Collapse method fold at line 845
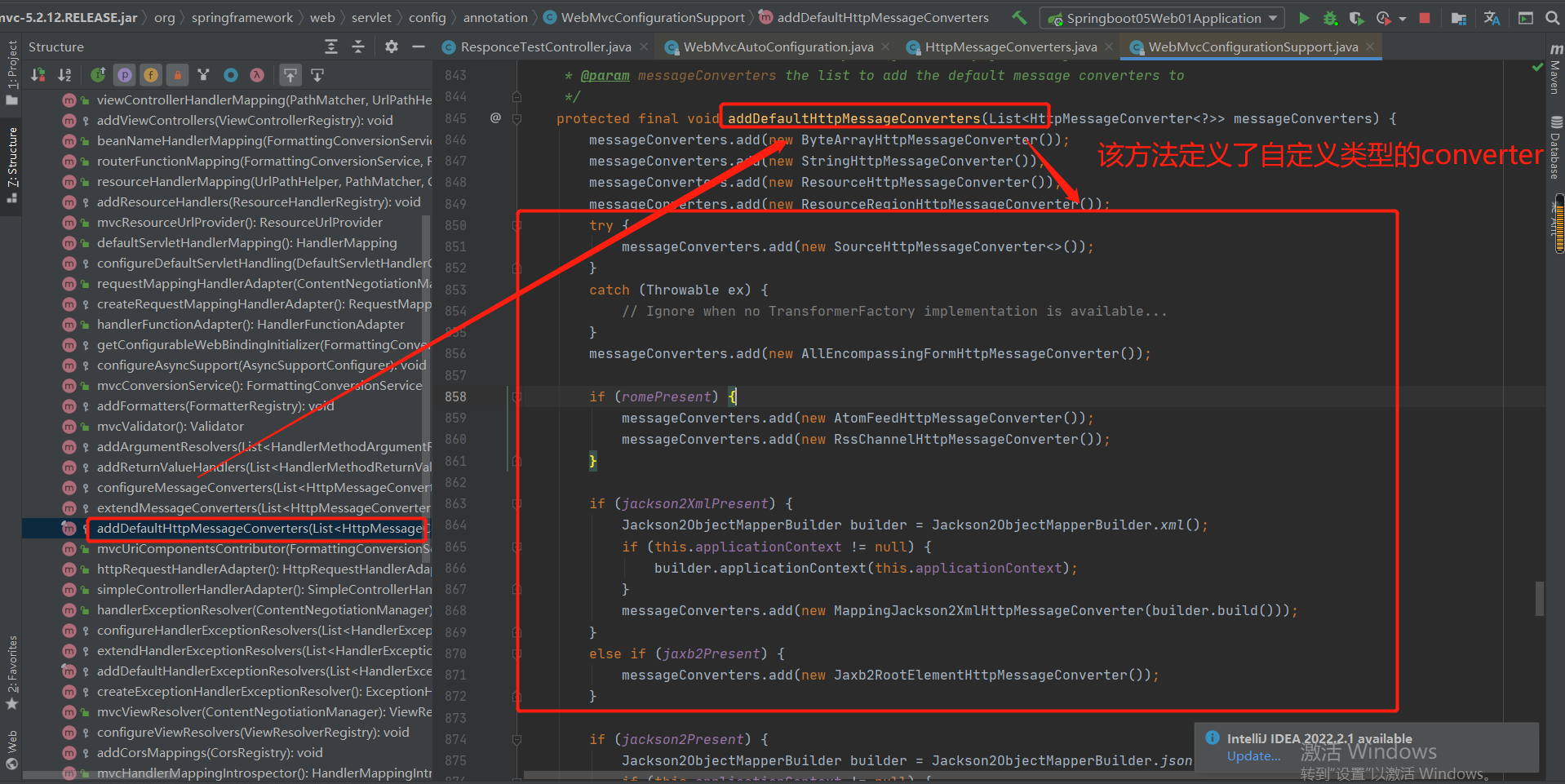The image size is (1565, 784). [x=516, y=118]
